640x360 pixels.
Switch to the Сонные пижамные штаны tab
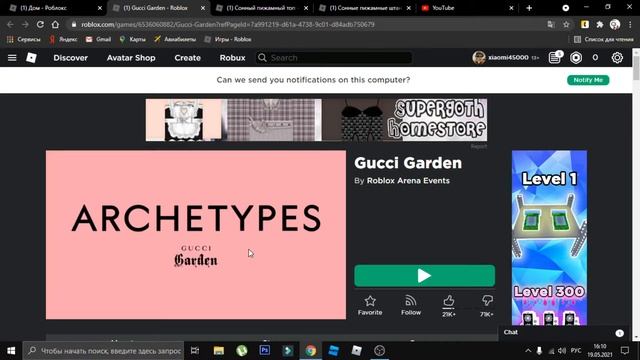[363, 8]
